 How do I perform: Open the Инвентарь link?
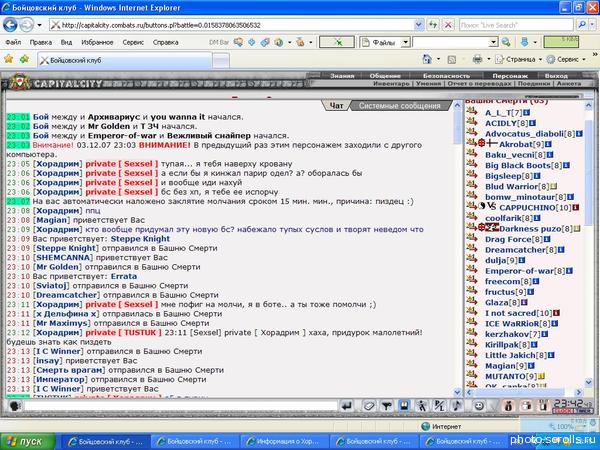pyautogui.click(x=391, y=83)
